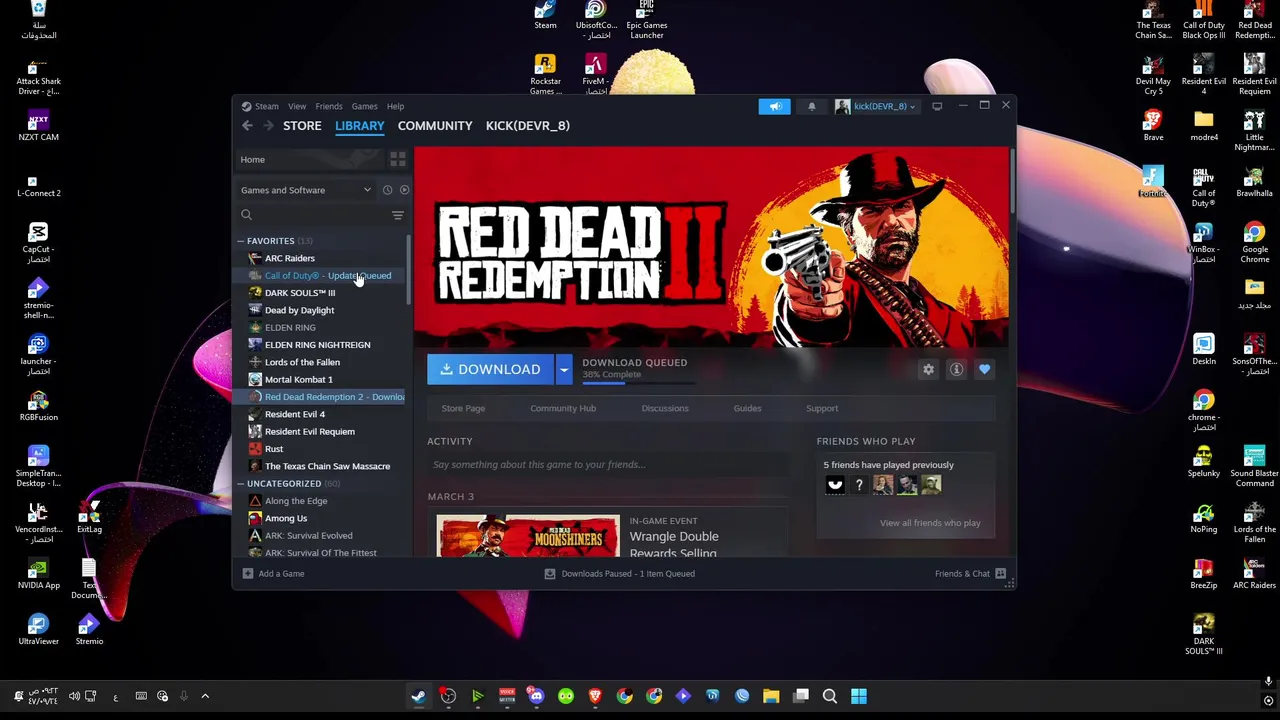Show Red Dead Redemption 2 game info
The image size is (1280, 720).
(x=956, y=370)
